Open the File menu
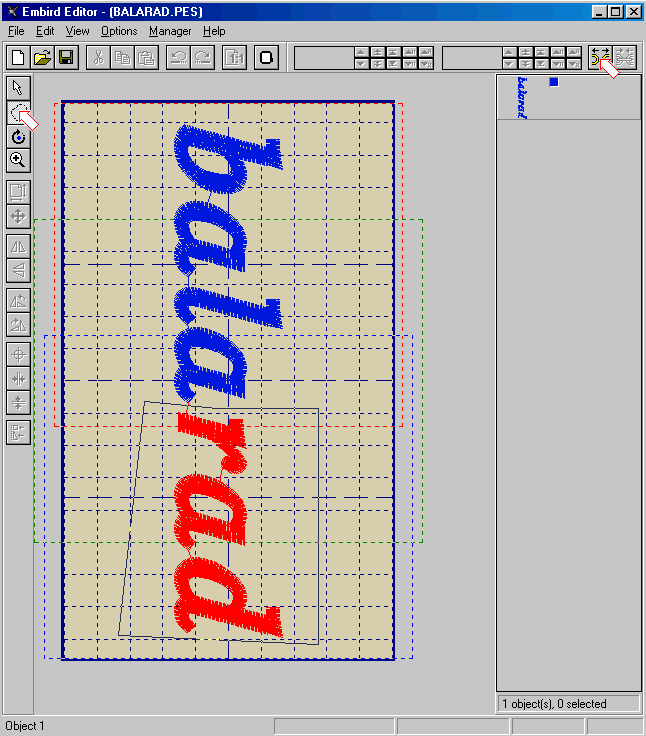Screen dimensions: 646x736 [x=16, y=31]
